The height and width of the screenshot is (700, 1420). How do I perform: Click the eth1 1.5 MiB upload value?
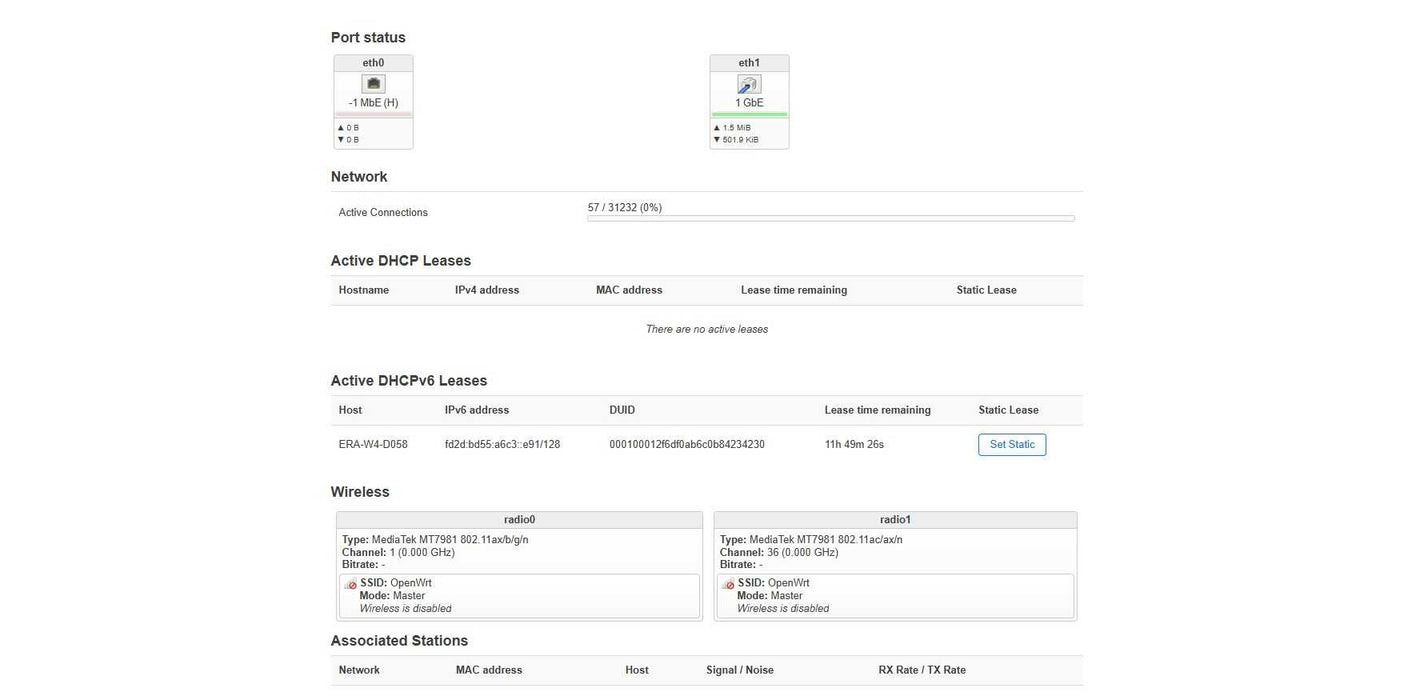(736, 128)
